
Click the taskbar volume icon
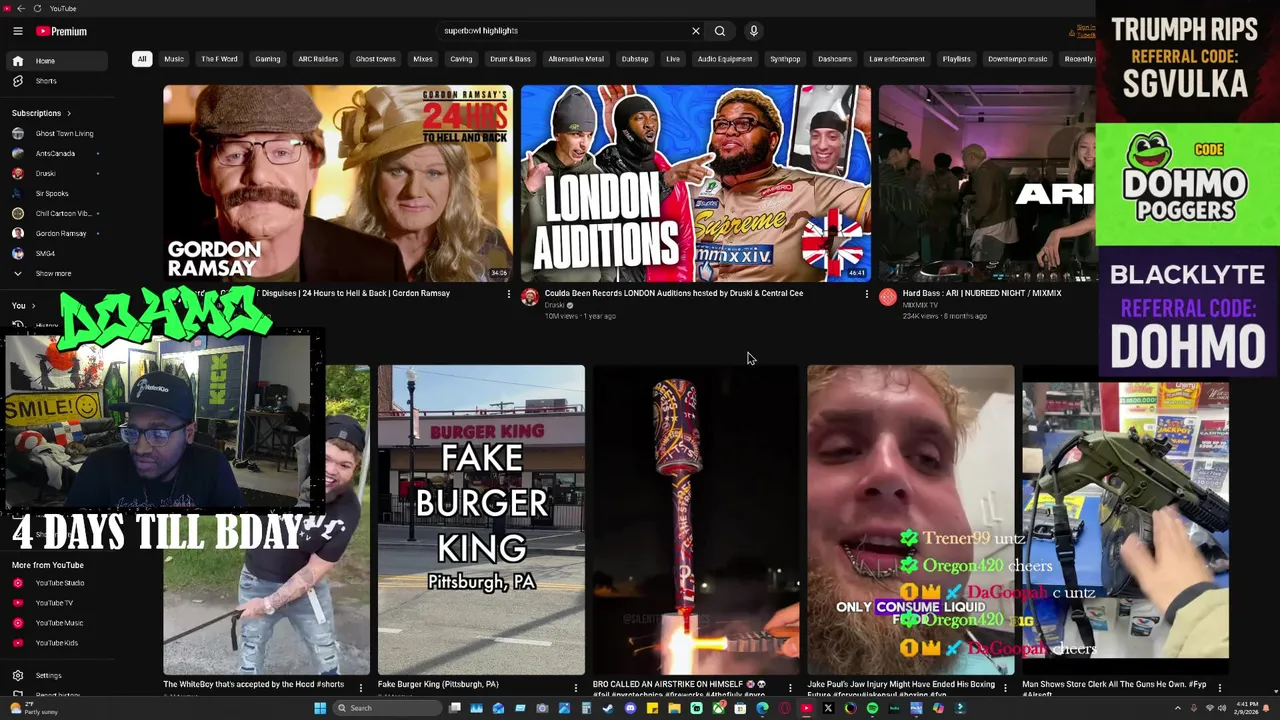pyautogui.click(x=1221, y=708)
